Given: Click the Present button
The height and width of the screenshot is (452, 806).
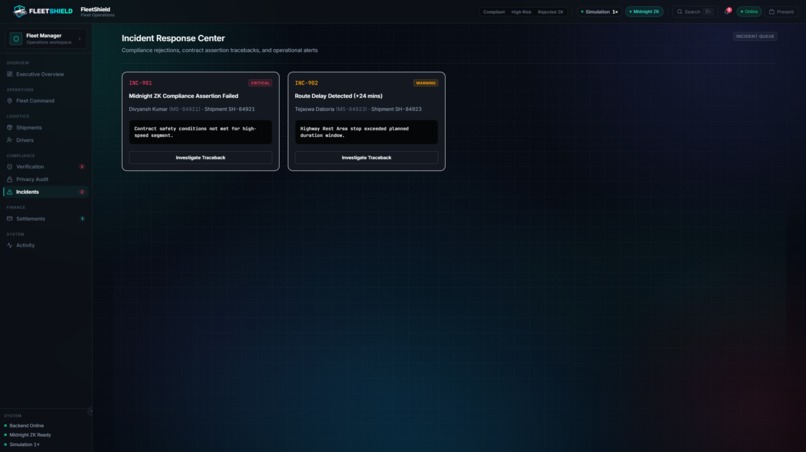Looking at the screenshot, I should click(x=781, y=11).
